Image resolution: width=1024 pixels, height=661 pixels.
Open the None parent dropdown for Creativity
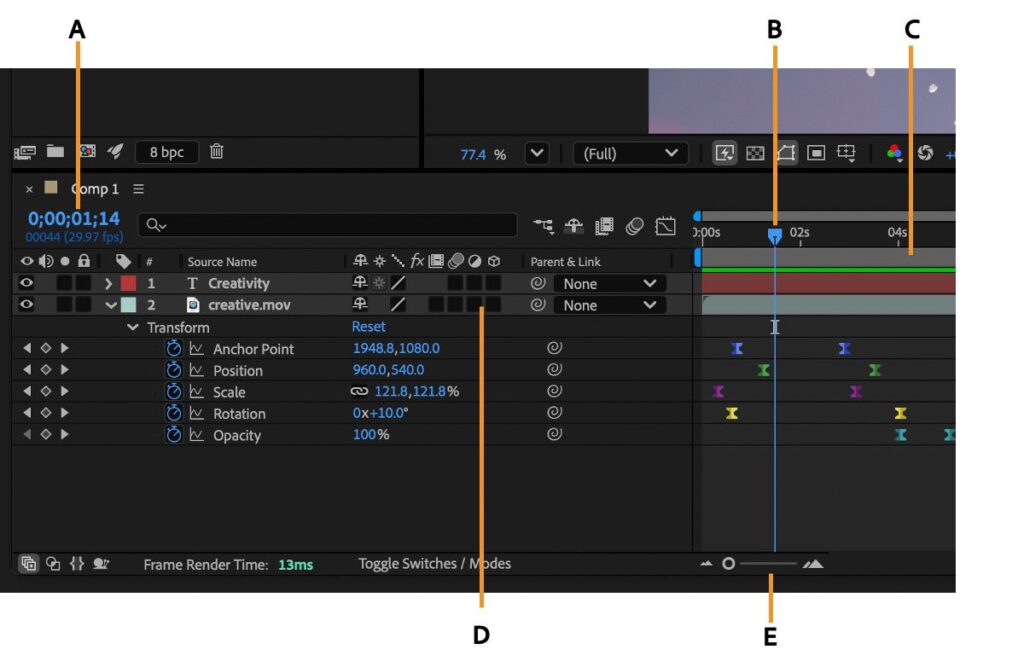610,283
